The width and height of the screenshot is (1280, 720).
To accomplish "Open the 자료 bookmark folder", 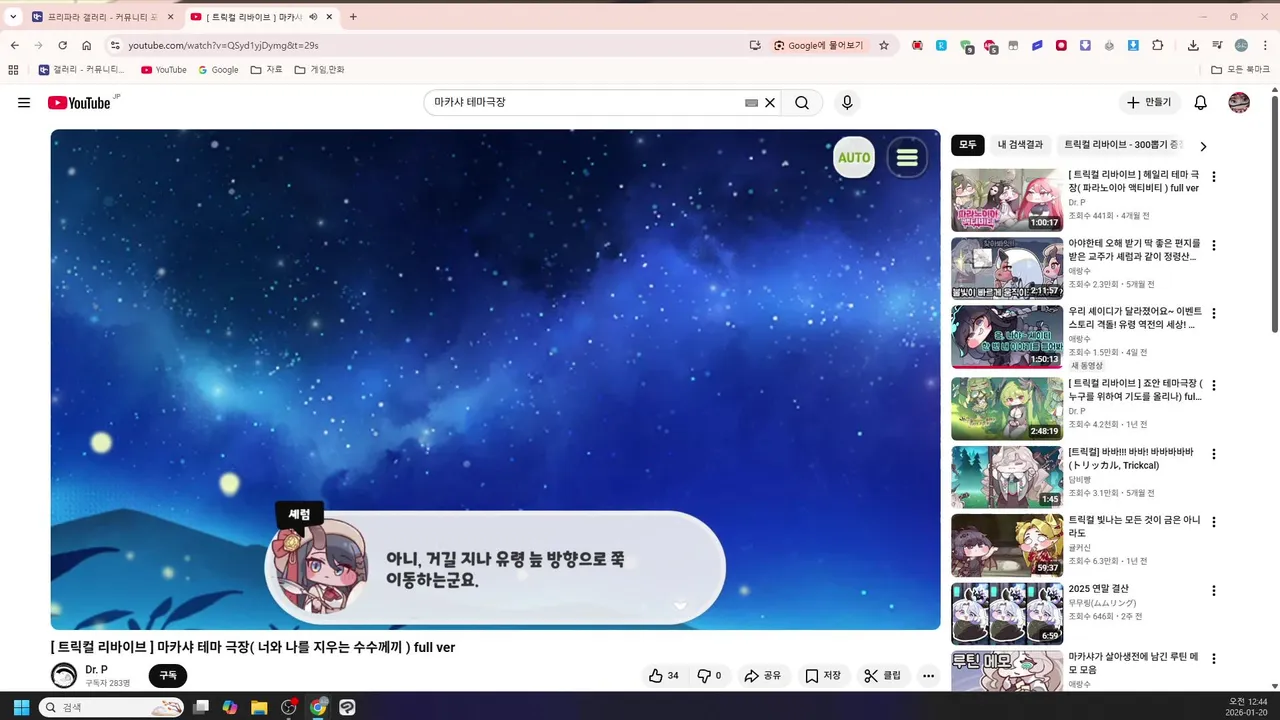I will point(267,70).
